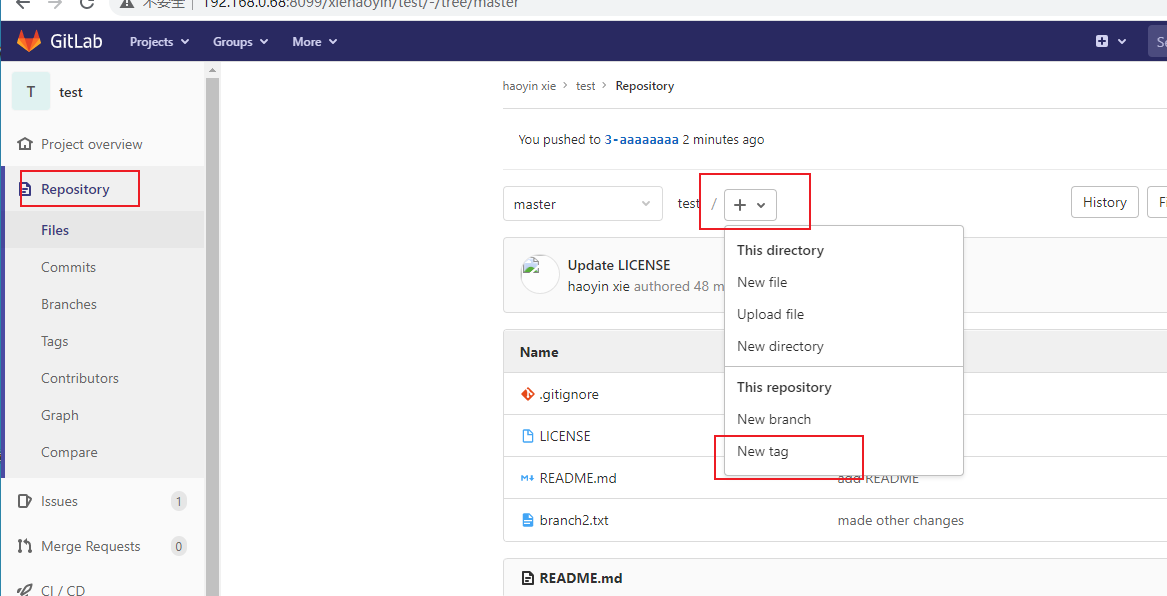Screen dimensions: 1167x596
Task: Open the 3-aaaaaaaa branch link
Action: (640, 139)
